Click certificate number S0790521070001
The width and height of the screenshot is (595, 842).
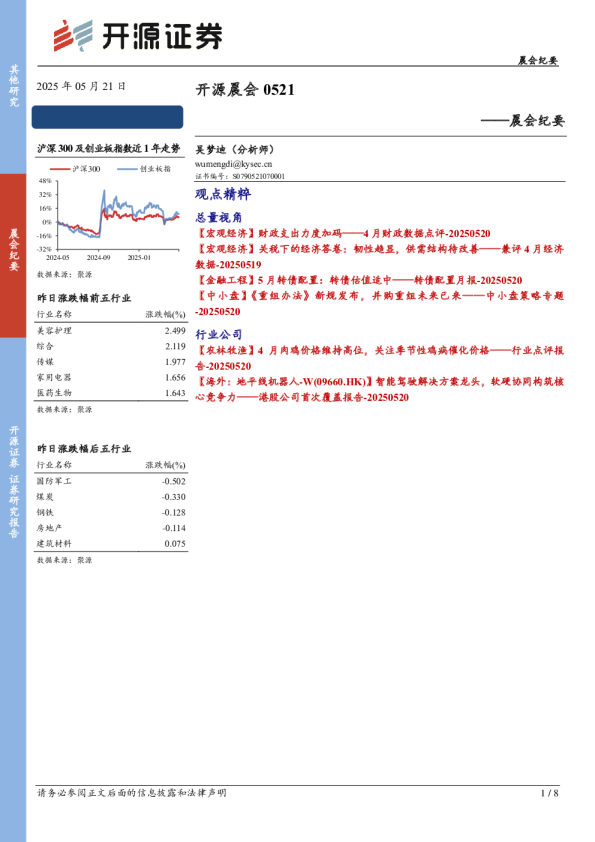click(258, 176)
